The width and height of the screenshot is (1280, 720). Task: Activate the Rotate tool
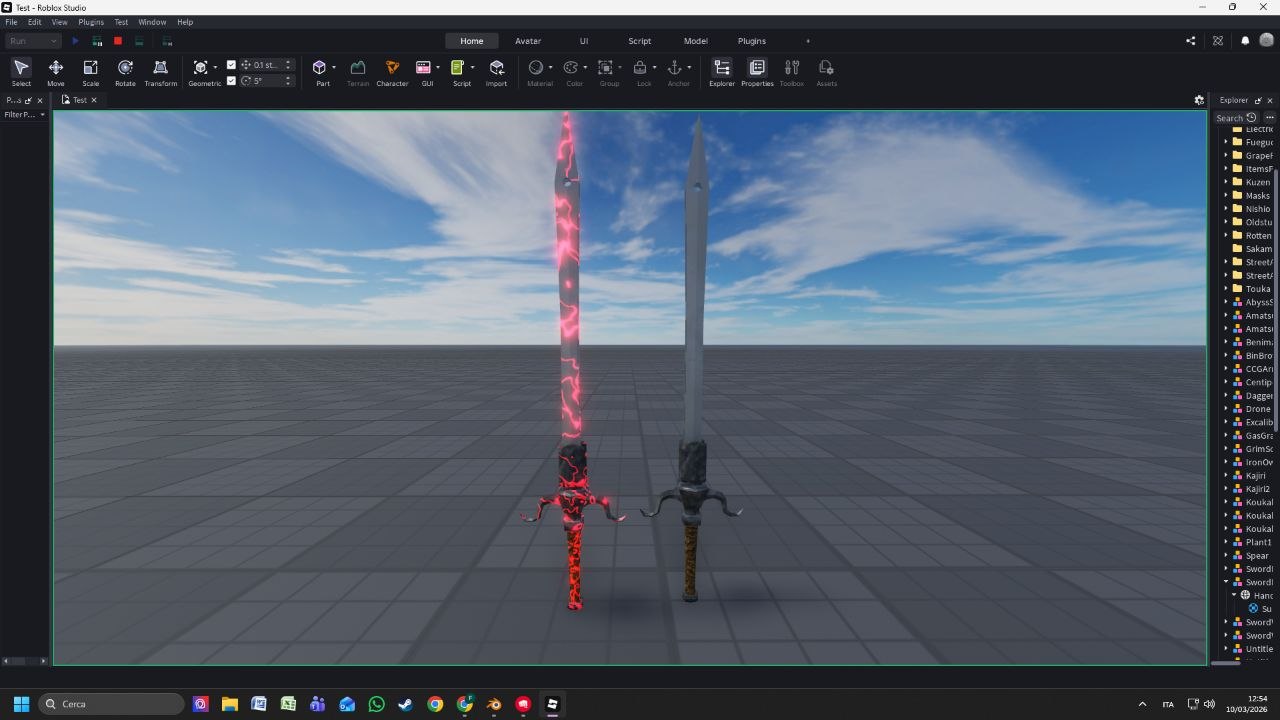pyautogui.click(x=124, y=72)
